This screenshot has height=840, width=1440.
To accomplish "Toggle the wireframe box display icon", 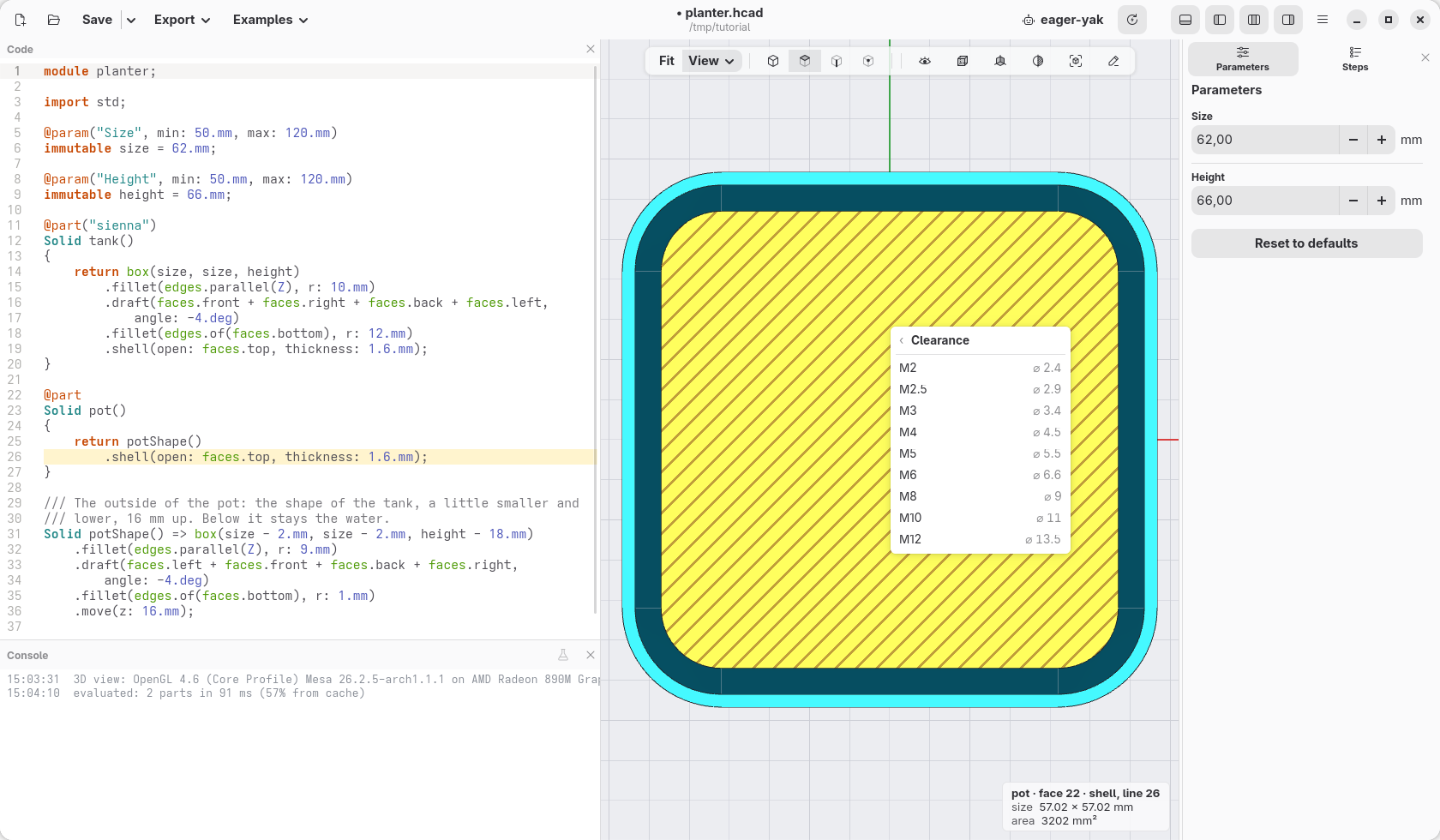I will click(x=963, y=61).
